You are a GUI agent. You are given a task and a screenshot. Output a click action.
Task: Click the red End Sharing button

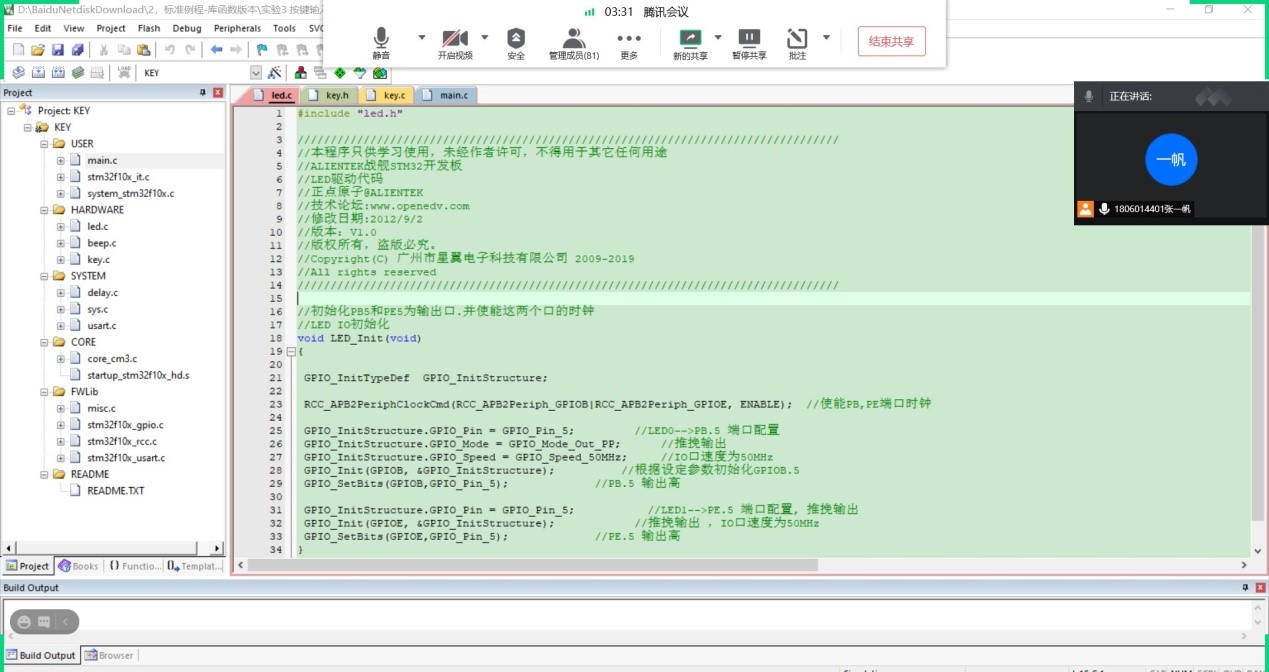[891, 41]
